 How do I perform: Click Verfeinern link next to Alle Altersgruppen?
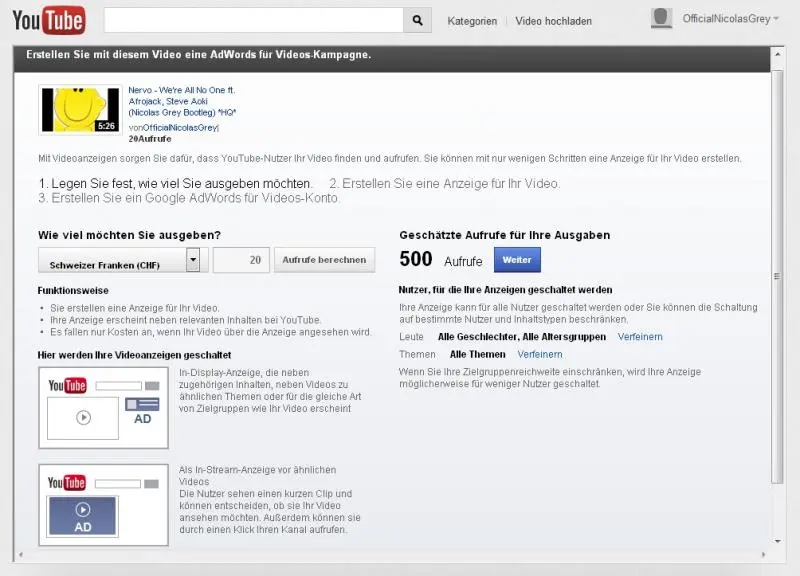tap(640, 337)
